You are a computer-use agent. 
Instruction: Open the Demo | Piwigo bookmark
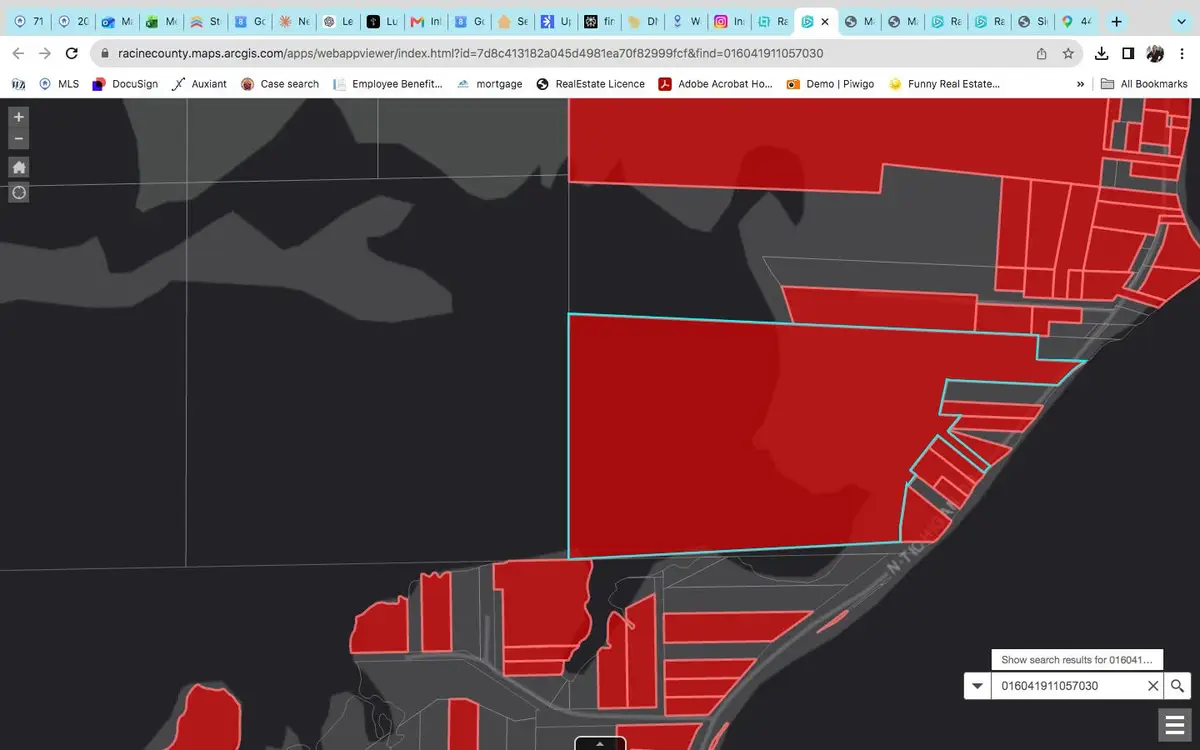point(830,84)
